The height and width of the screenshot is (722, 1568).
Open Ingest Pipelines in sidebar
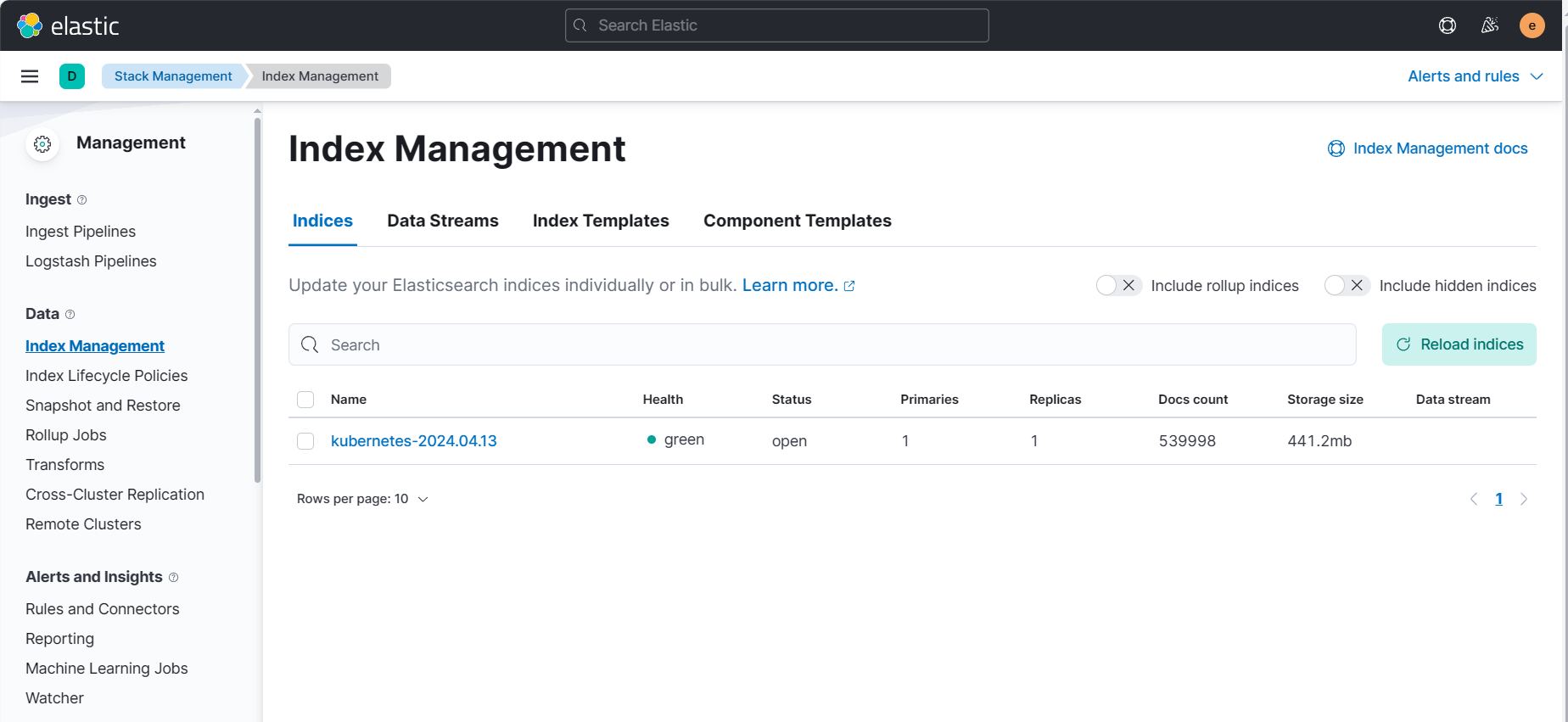coord(81,232)
